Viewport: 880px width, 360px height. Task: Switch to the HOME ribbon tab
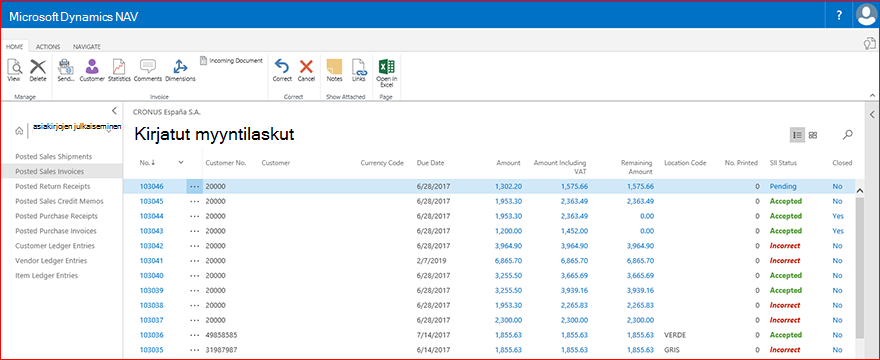[15, 47]
